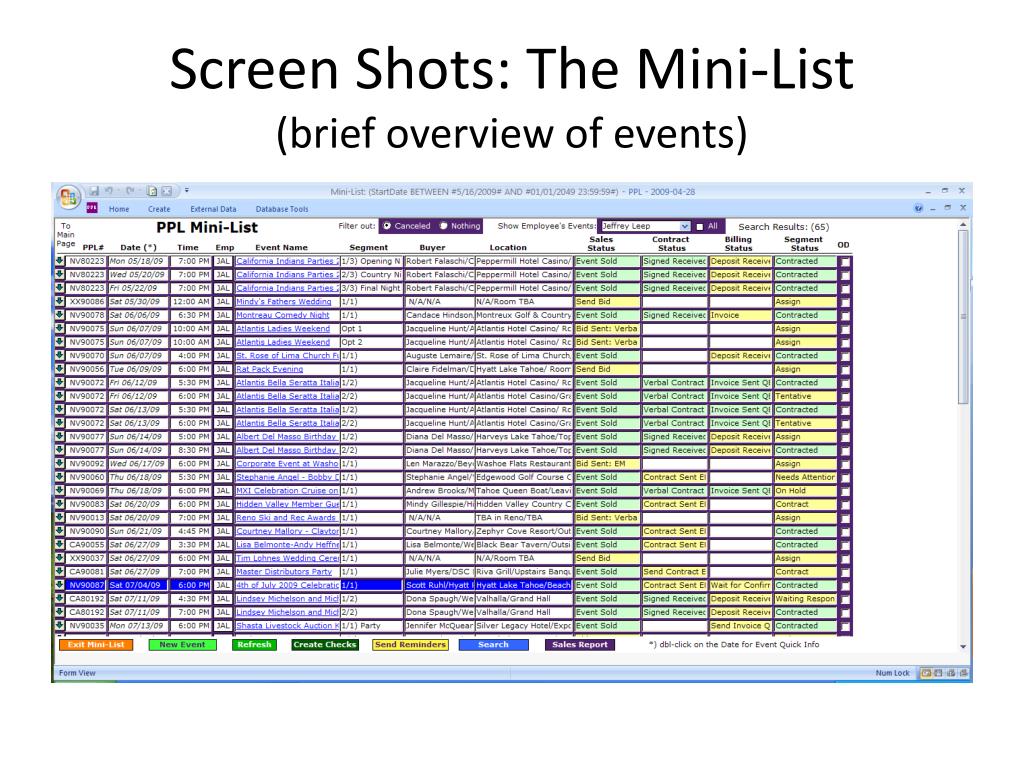Image resolution: width=1024 pixels, height=768 pixels.
Task: Click arrow icon for Hidden Valley Member row
Action: pos(59,504)
